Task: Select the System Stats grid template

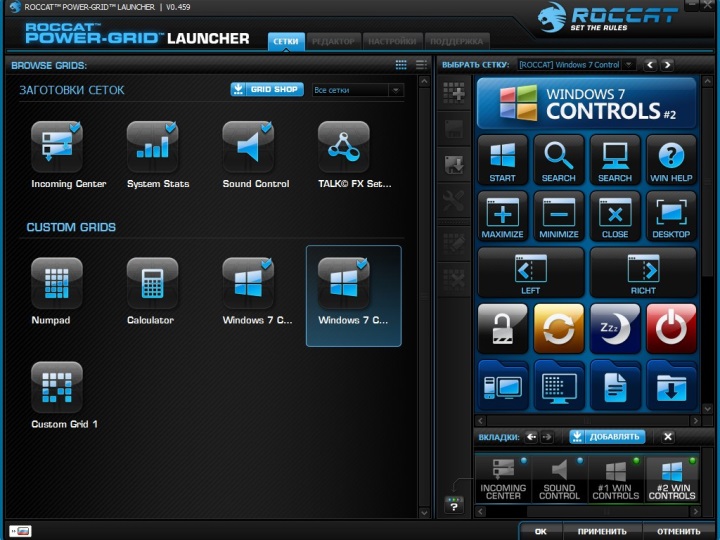Action: [152, 147]
